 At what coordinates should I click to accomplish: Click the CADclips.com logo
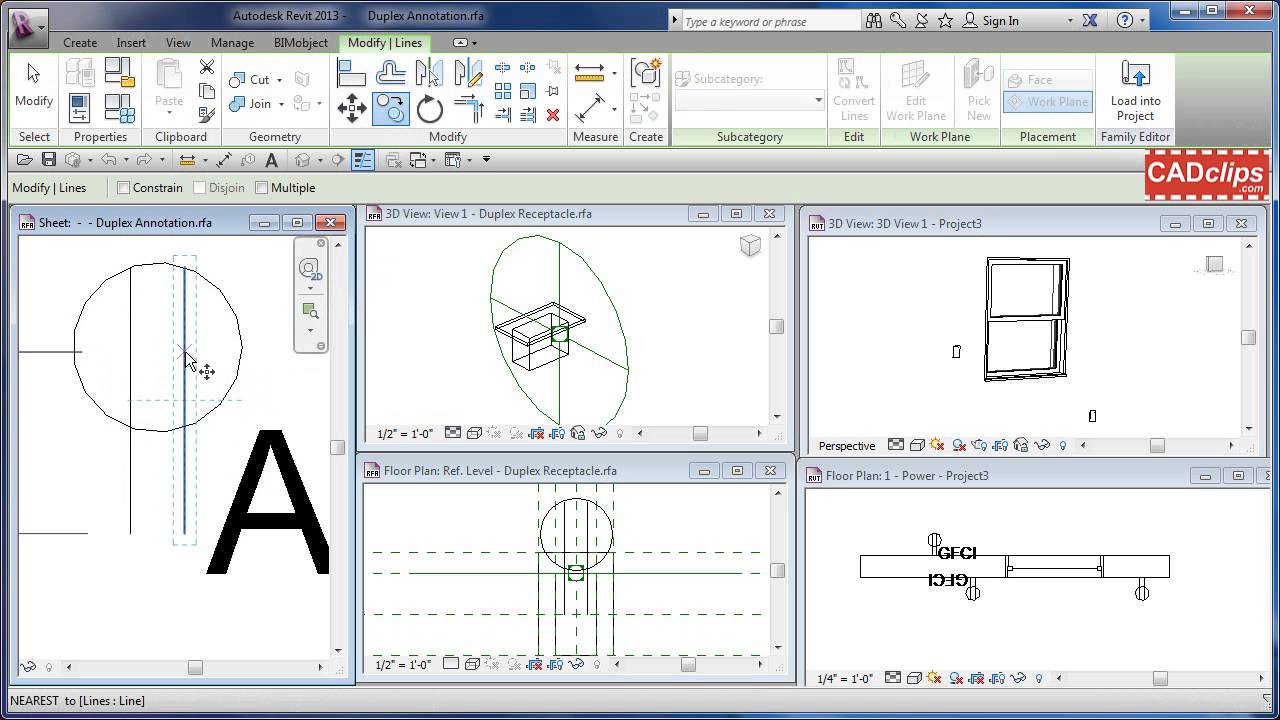(x=1207, y=176)
